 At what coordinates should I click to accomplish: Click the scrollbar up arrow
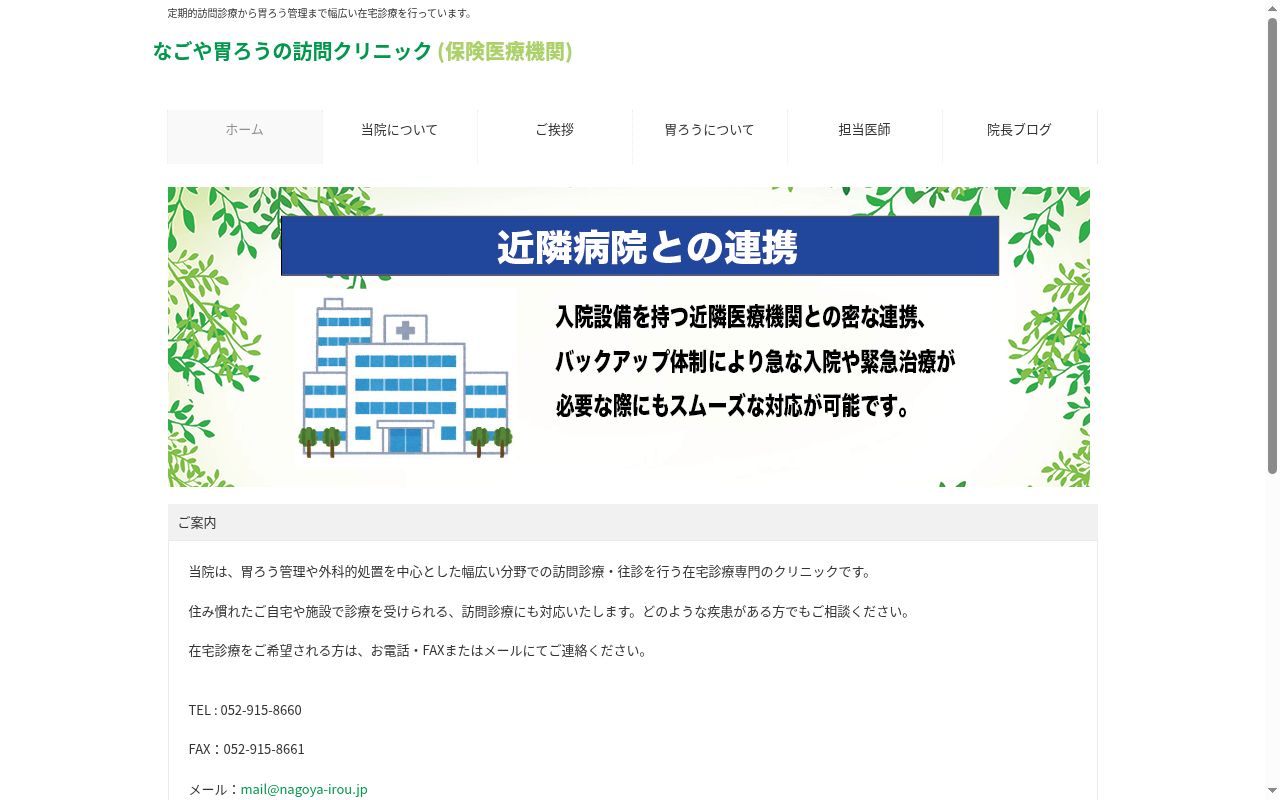click(x=1272, y=8)
